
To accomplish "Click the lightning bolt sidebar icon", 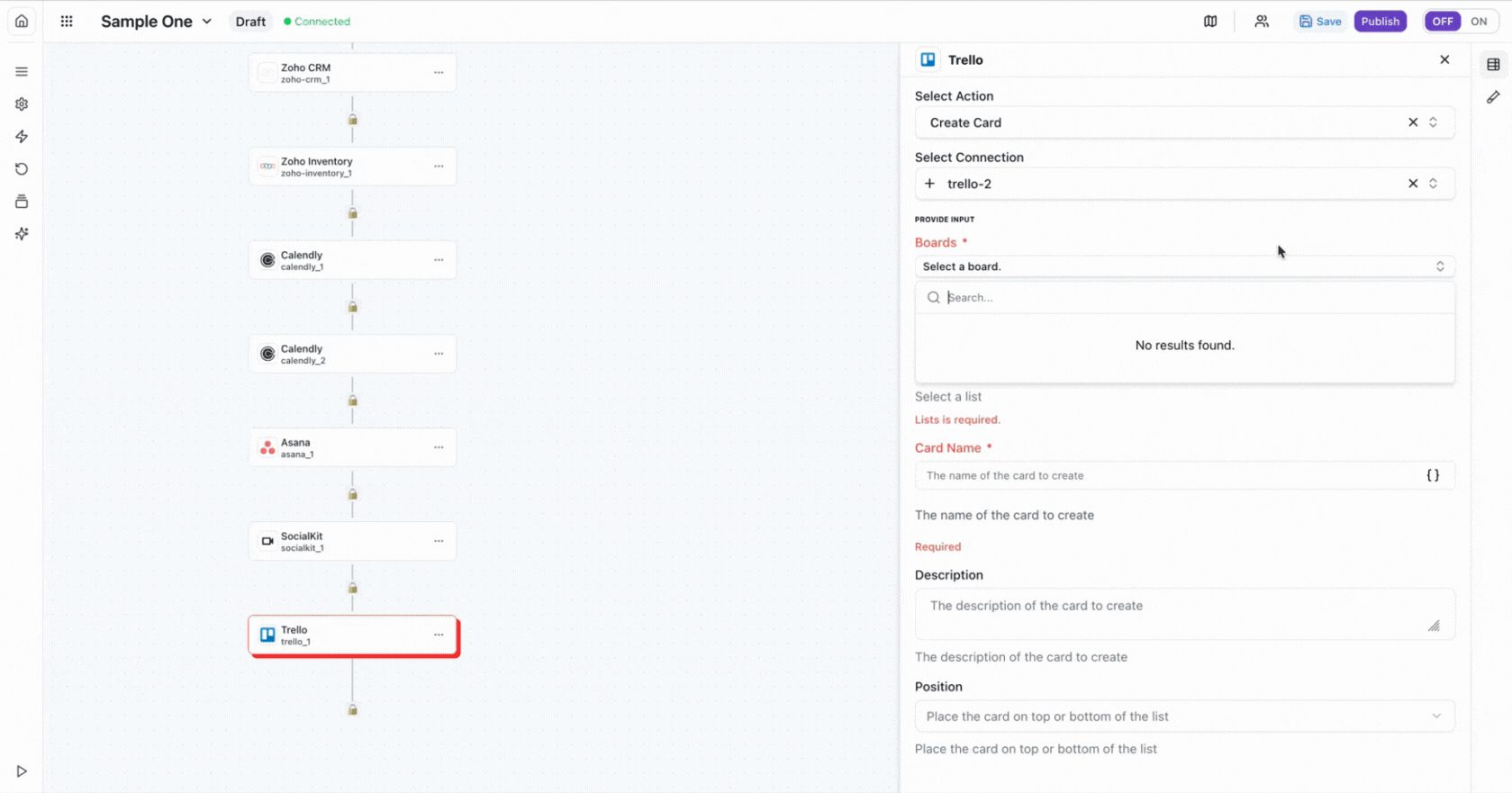I will click(22, 137).
